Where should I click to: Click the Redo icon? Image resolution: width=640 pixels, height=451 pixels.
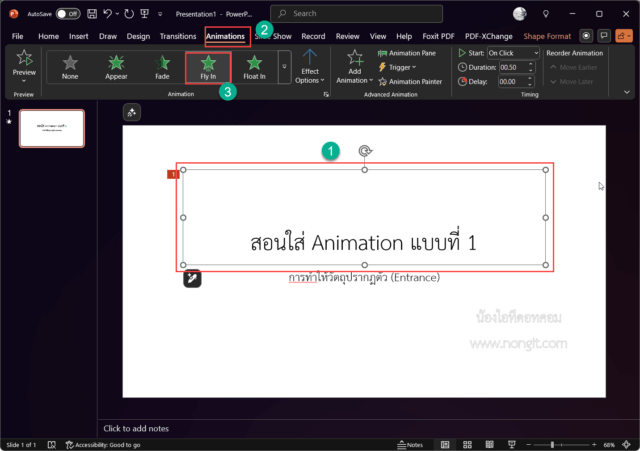click(129, 14)
